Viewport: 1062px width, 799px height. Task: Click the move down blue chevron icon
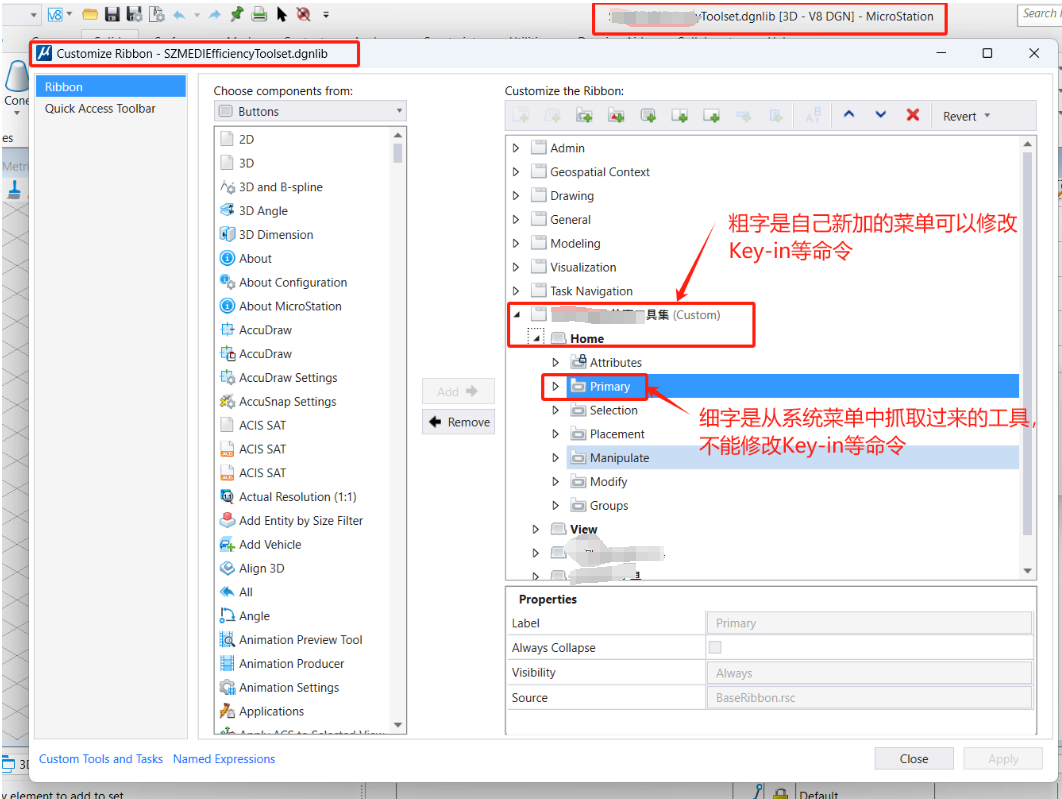880,115
